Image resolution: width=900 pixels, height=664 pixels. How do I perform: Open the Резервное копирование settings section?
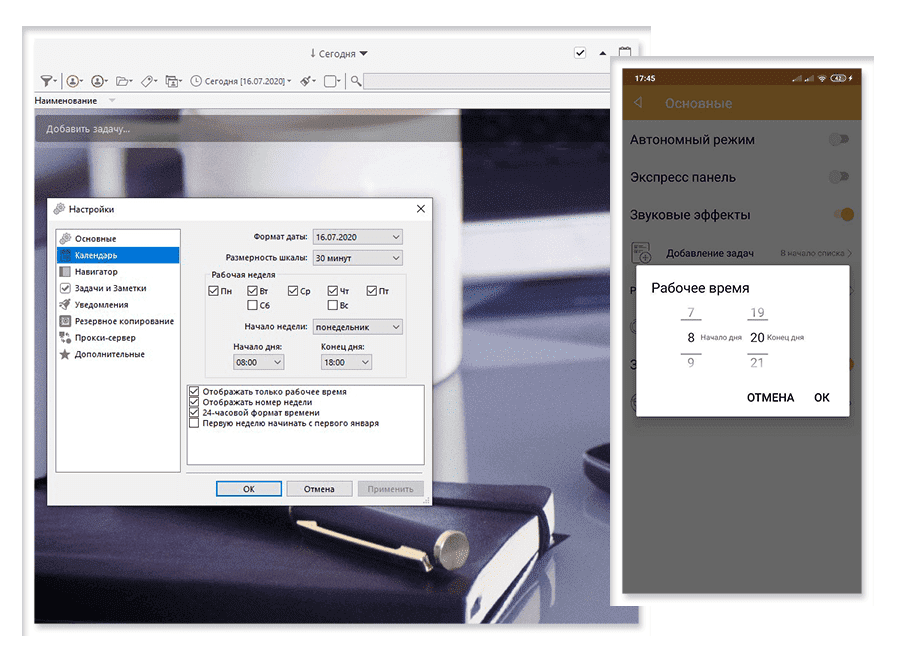click(118, 321)
